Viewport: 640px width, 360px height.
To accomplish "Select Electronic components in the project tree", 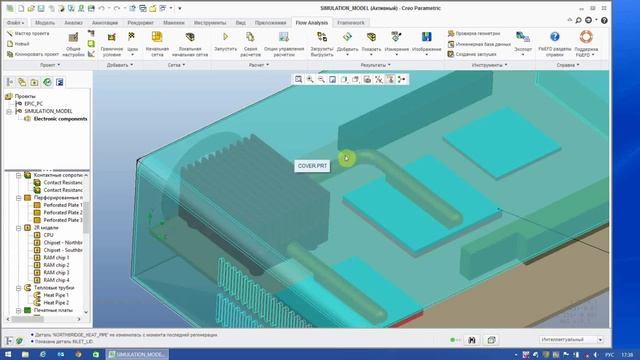I will 60,119.
